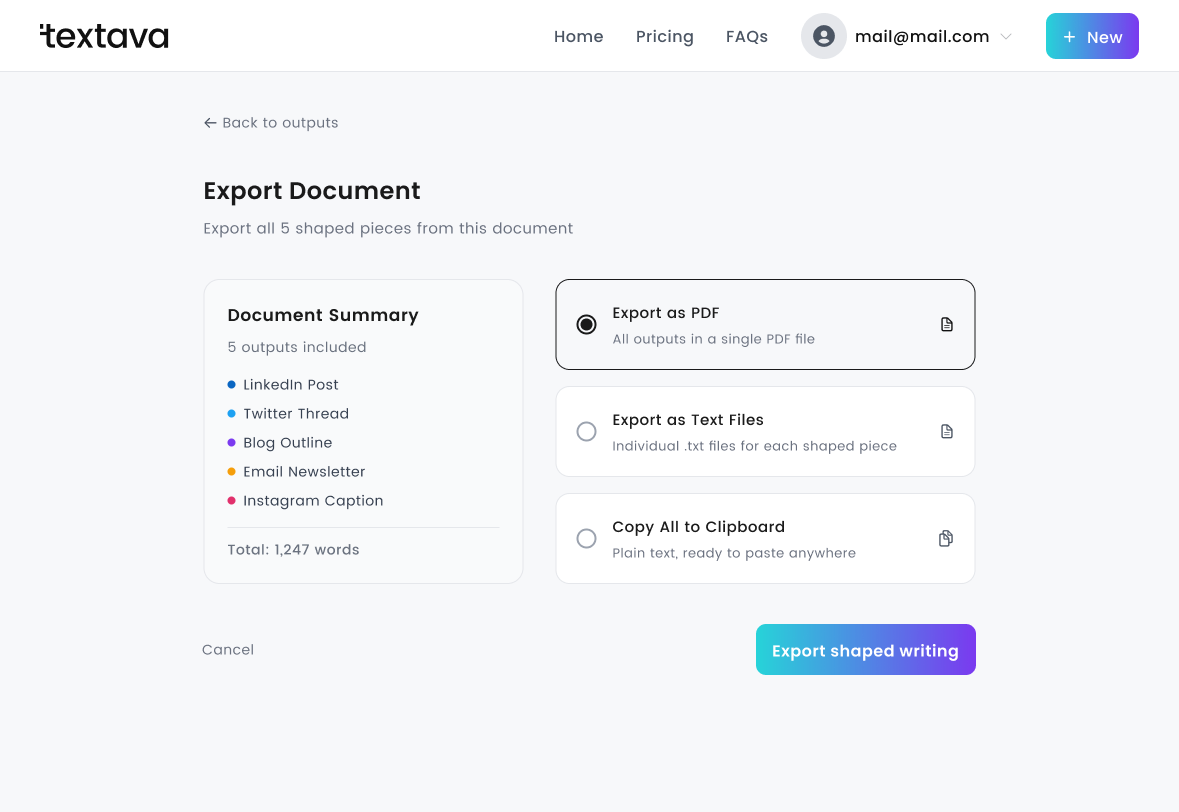The height and width of the screenshot is (812, 1179).
Task: Click 'Export all 5 shaped pieces' subtitle
Action: (x=388, y=229)
